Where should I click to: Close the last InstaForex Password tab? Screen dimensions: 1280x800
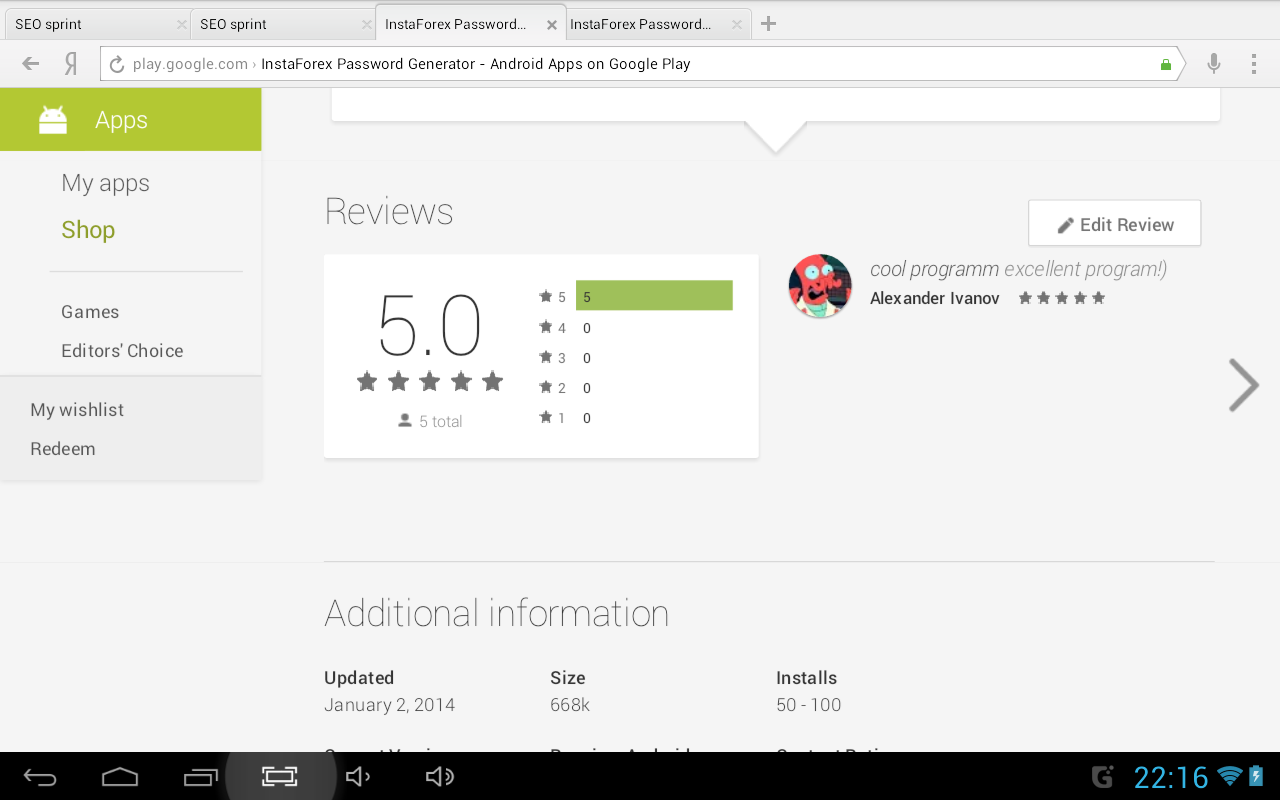737,25
